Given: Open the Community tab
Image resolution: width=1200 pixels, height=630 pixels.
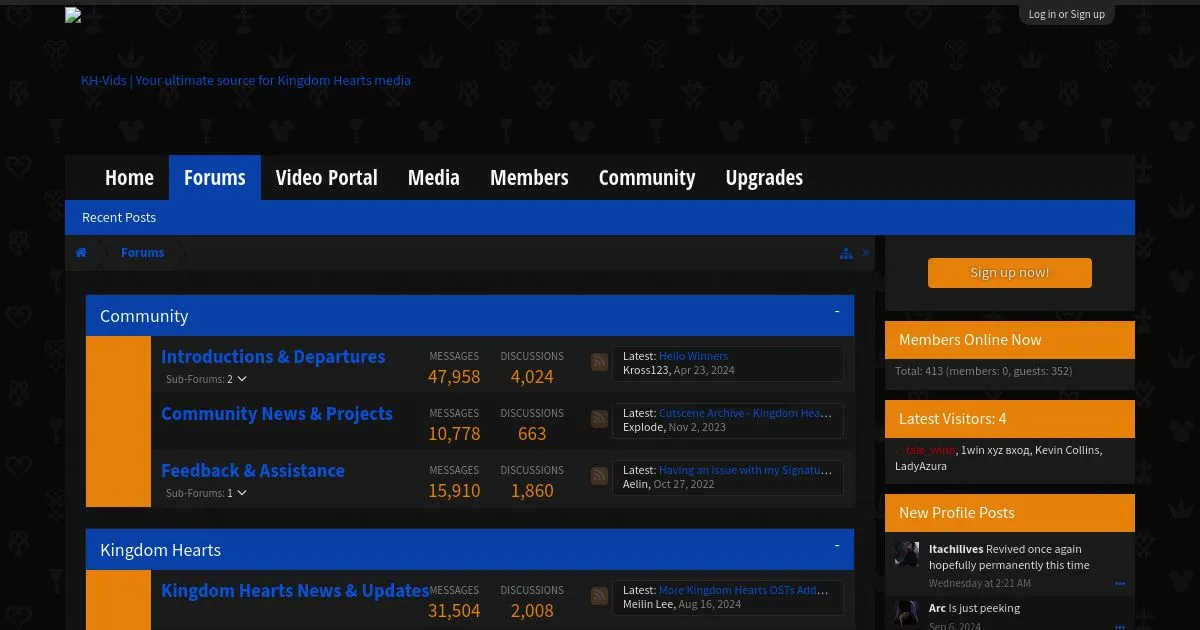Looking at the screenshot, I should tap(647, 178).
